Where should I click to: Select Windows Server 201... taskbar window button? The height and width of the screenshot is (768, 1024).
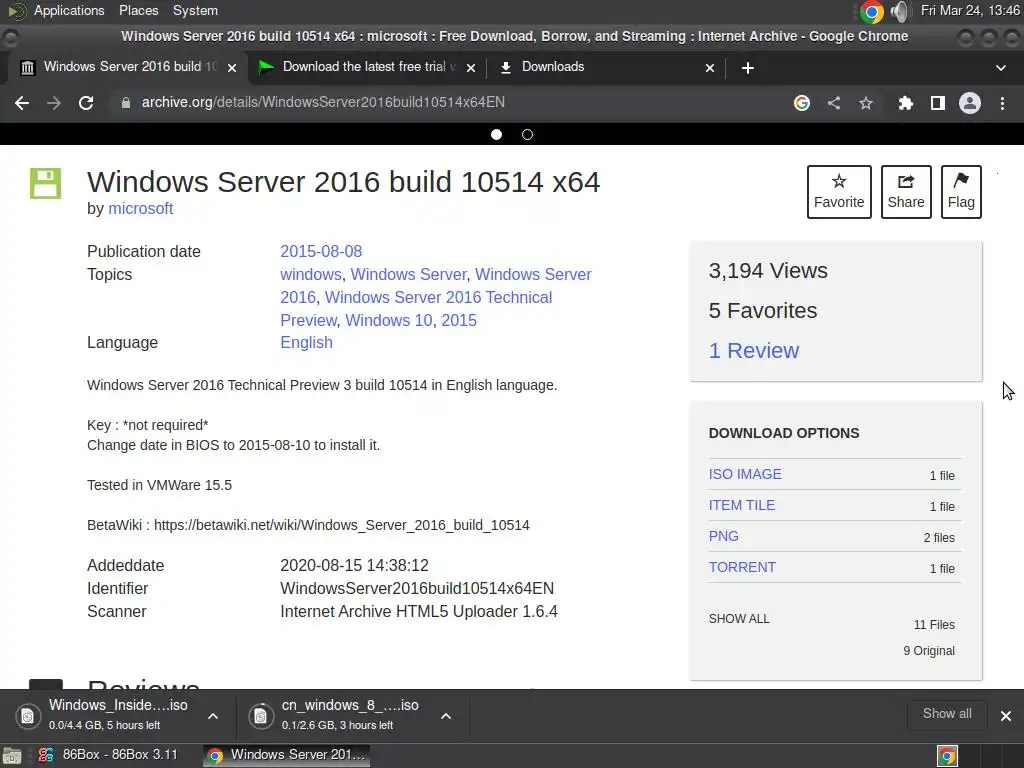coord(286,755)
